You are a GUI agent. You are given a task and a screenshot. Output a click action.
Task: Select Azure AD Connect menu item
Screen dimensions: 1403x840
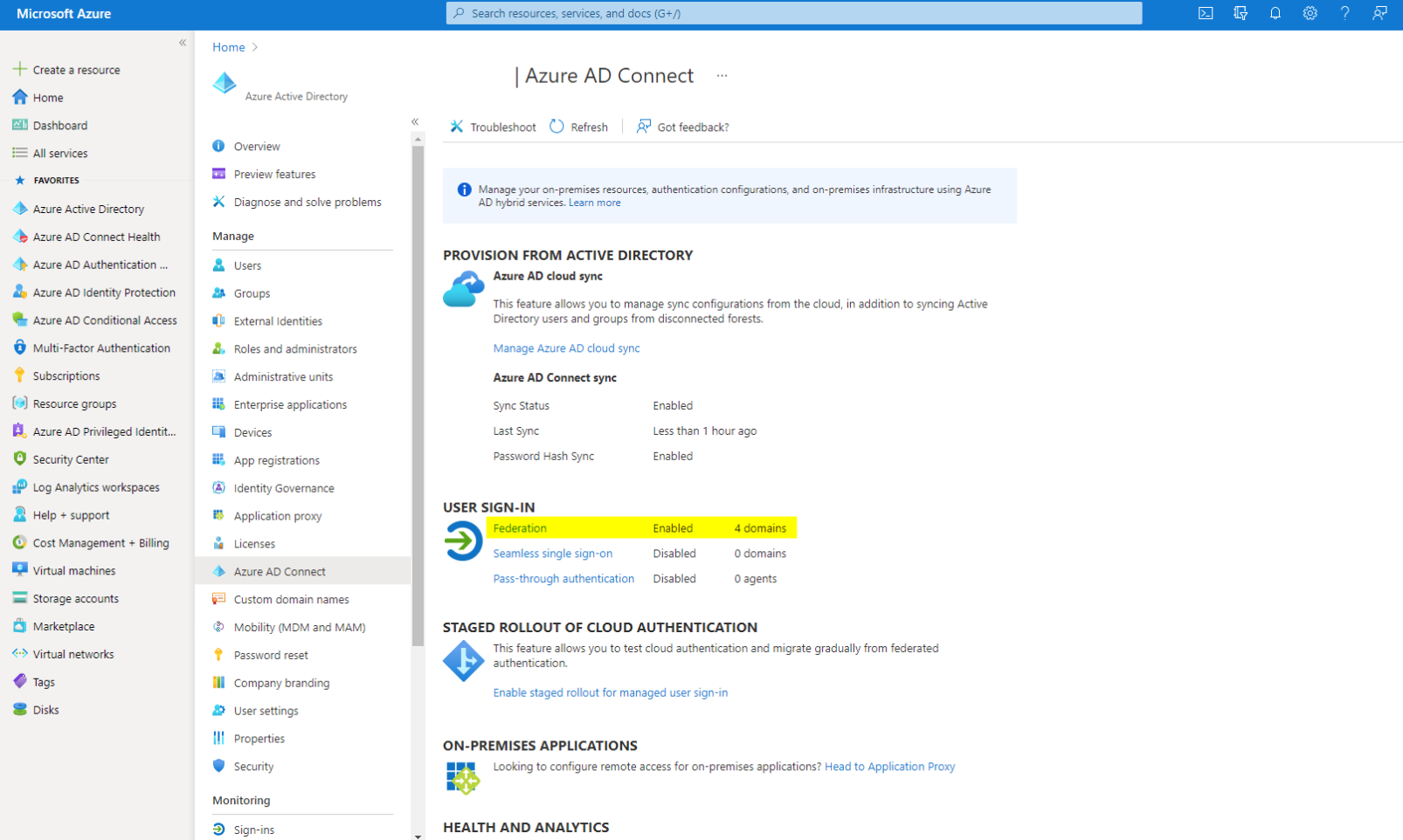(x=302, y=571)
